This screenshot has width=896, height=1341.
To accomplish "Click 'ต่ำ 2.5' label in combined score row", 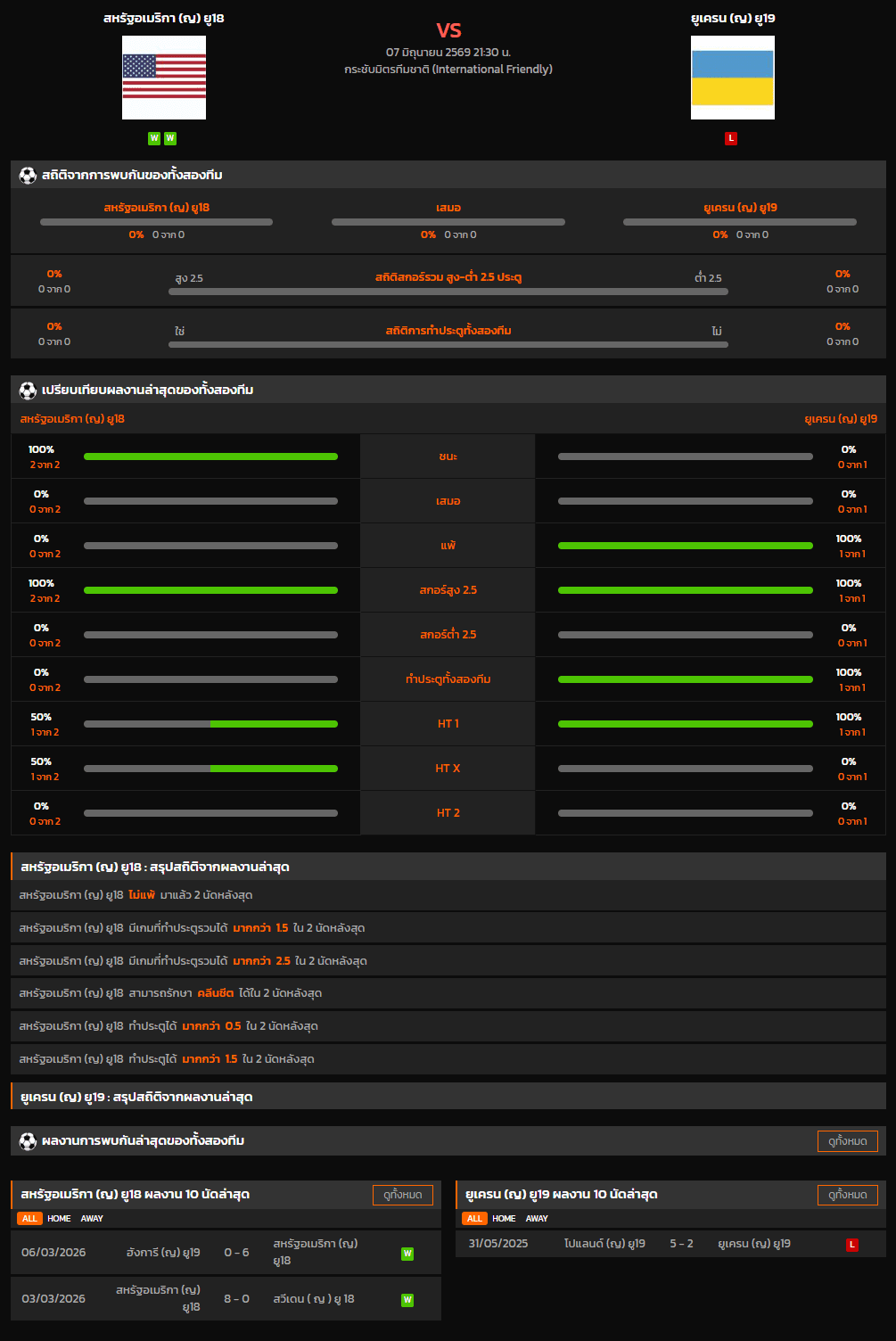I will click(708, 278).
